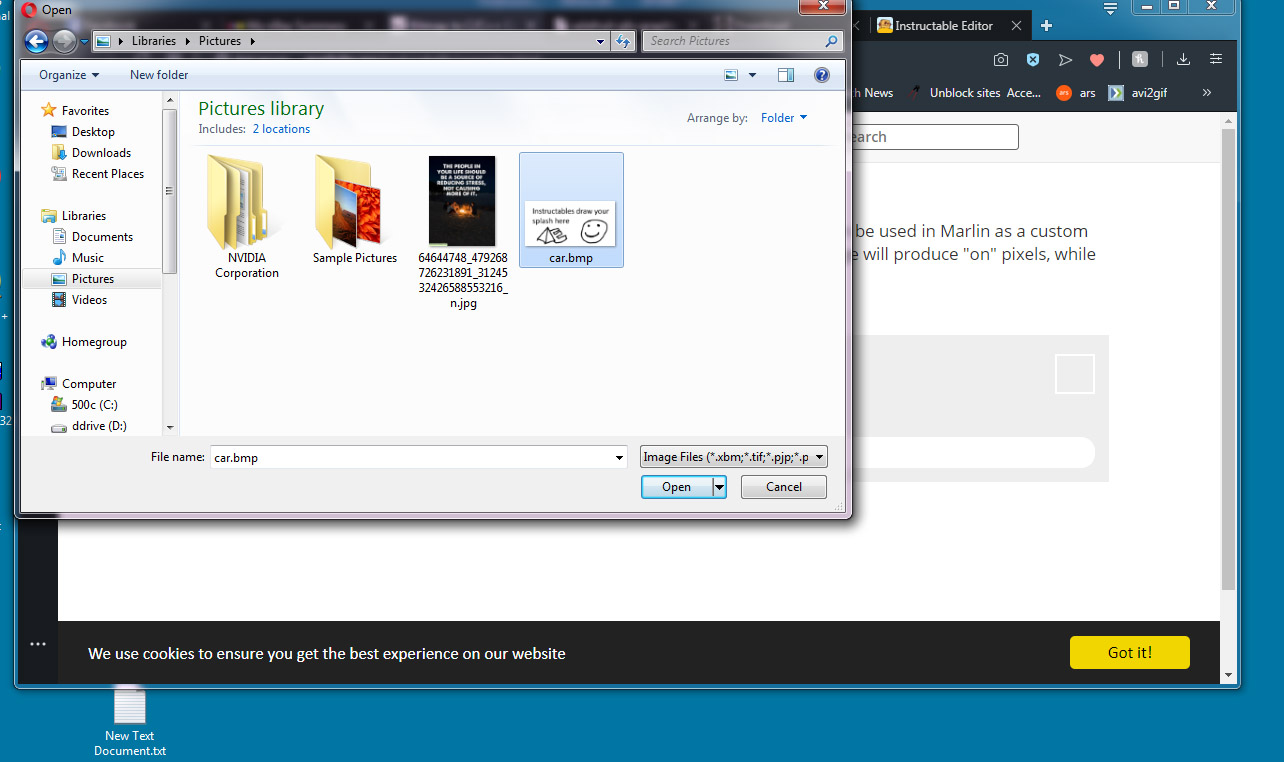The image size is (1284, 762).
Task: Show more bookmarks with the chevron
Action: (1207, 93)
